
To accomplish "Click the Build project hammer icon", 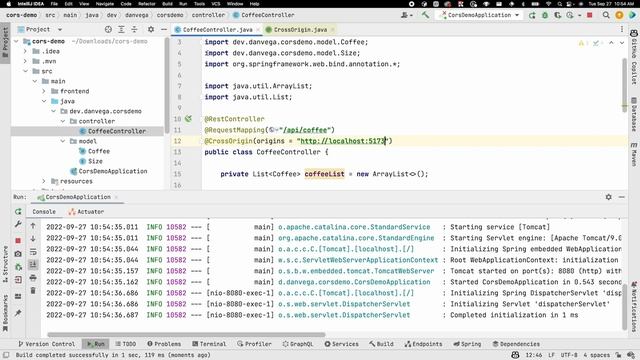I will (x=425, y=15).
